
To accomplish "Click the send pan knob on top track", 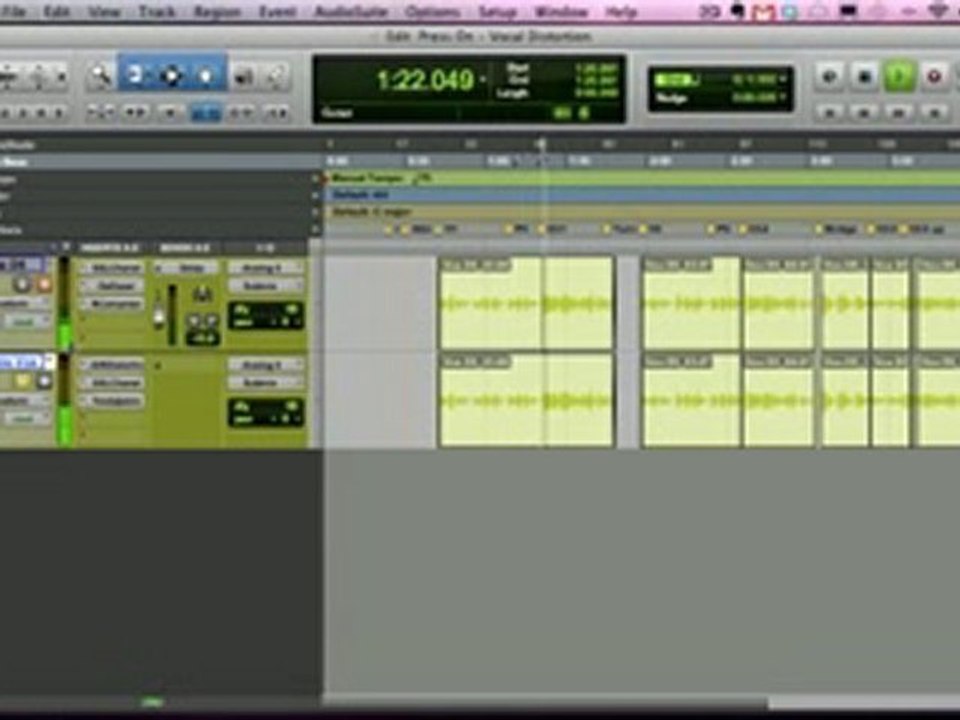I will (x=202, y=295).
